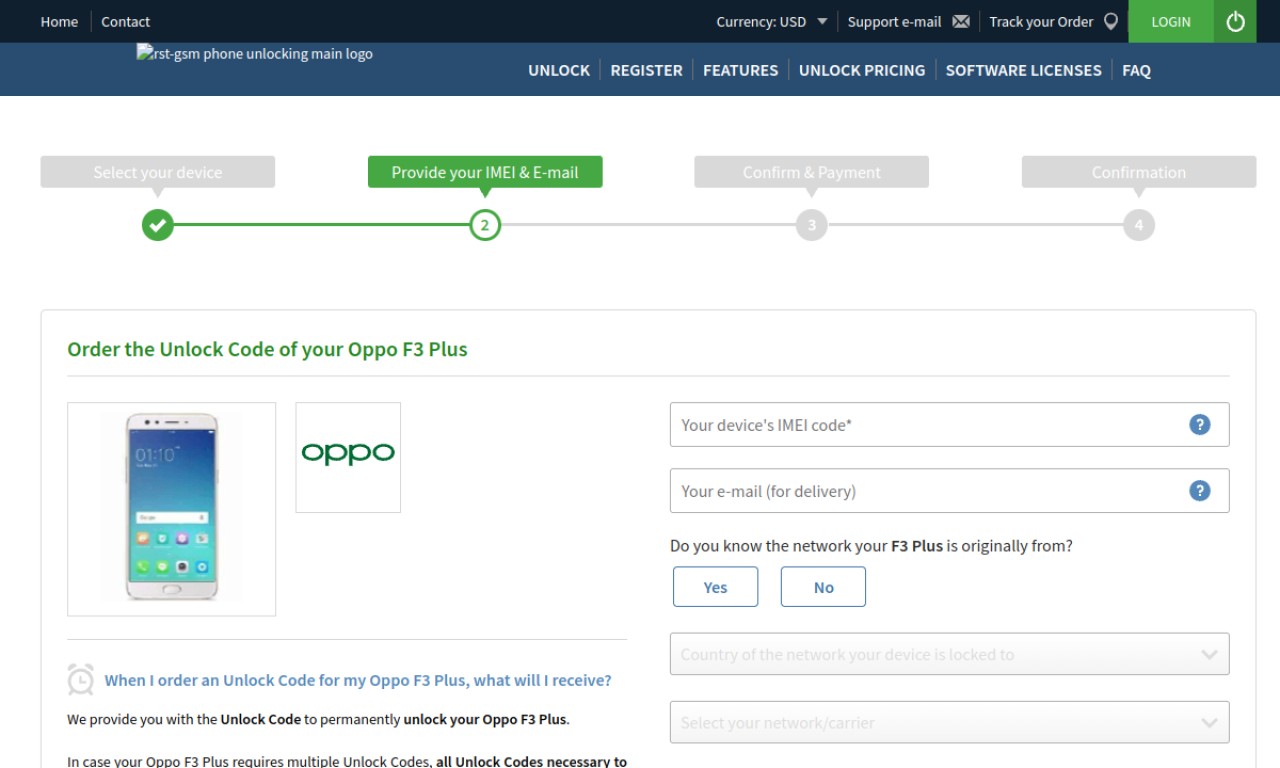Click the Support e-mail link text
The height and width of the screenshot is (768, 1280).
pyautogui.click(x=894, y=21)
